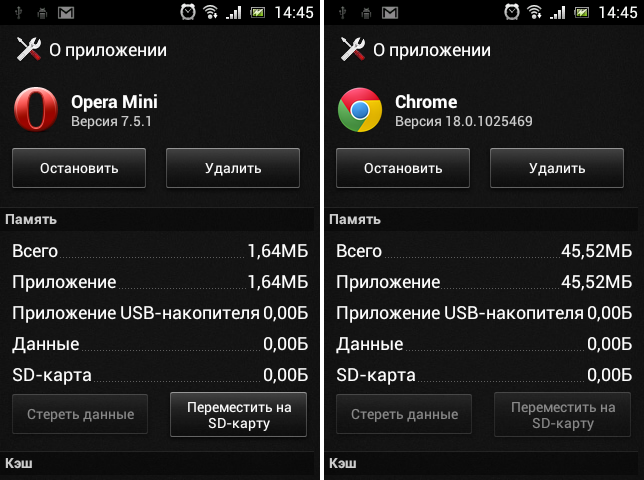Stop Chrome with Остановить button

click(x=403, y=168)
